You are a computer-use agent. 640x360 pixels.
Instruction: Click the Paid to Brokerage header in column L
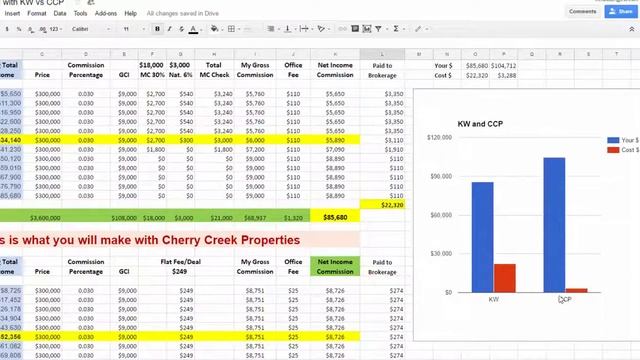[x=382, y=70]
